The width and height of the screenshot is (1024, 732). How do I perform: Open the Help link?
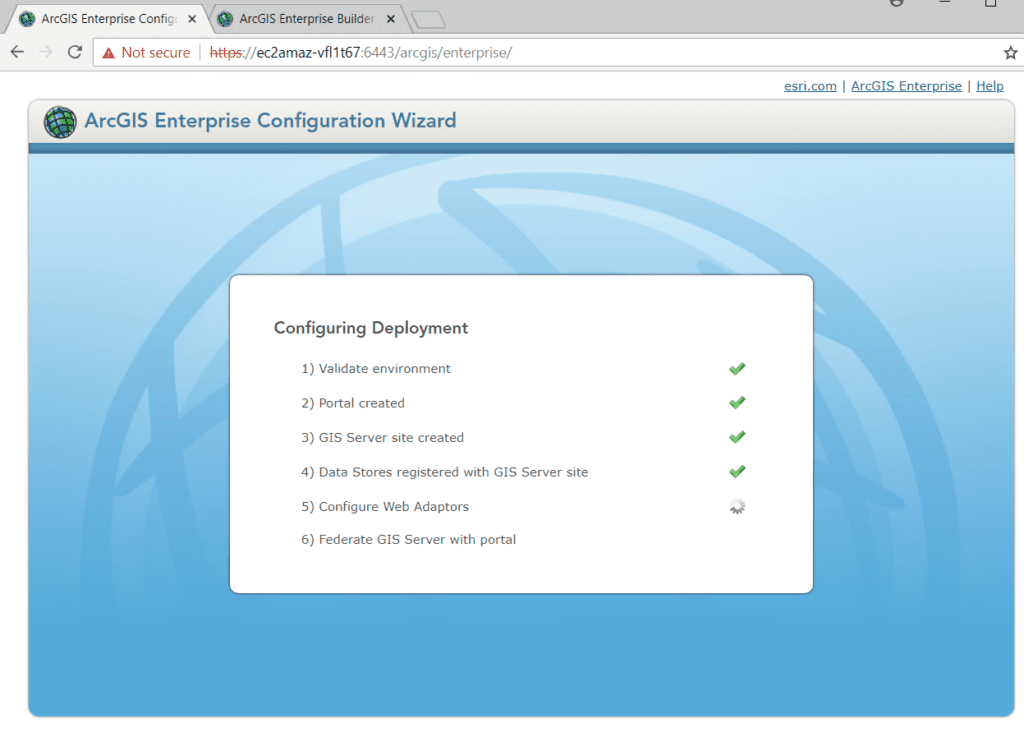tap(989, 86)
